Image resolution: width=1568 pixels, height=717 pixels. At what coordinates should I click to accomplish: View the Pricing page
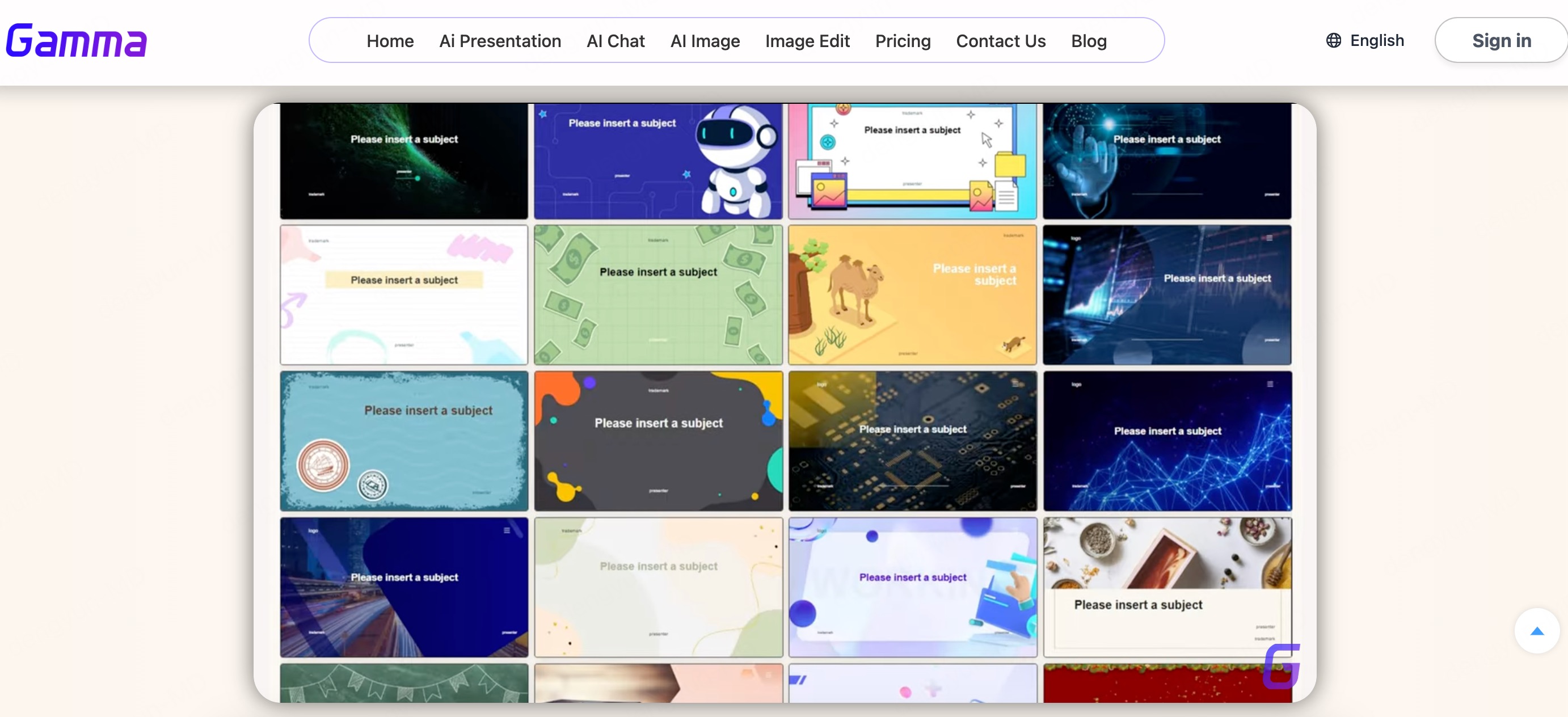click(902, 41)
